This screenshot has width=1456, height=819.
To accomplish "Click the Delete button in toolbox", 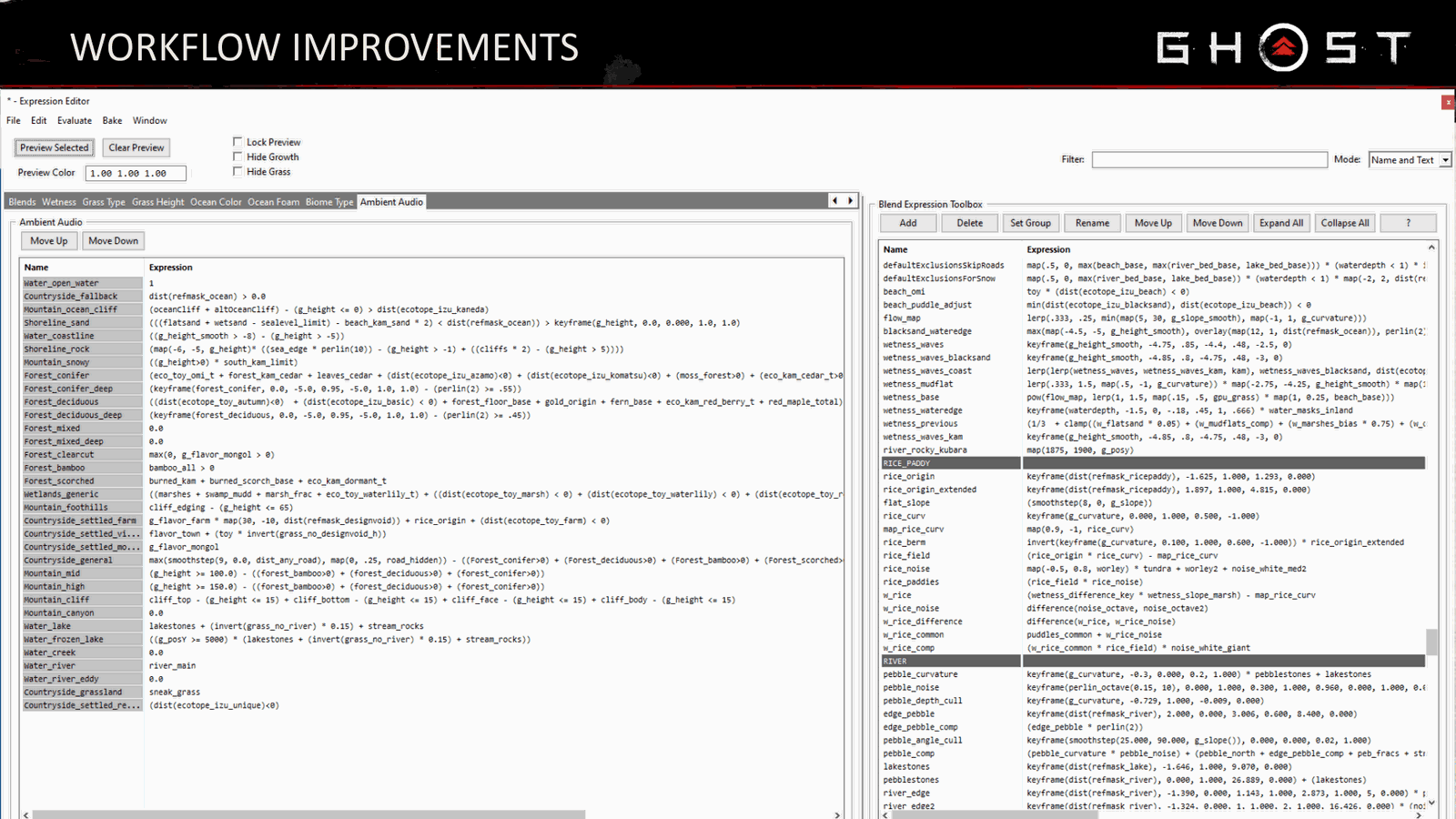I will click(x=970, y=223).
